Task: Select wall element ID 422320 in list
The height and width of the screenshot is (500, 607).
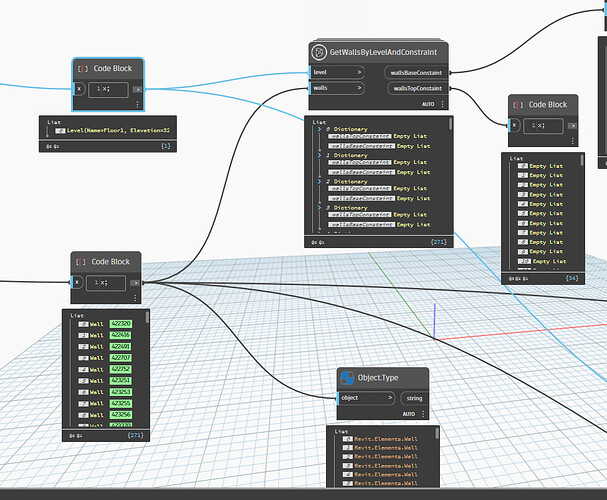Action: point(122,324)
